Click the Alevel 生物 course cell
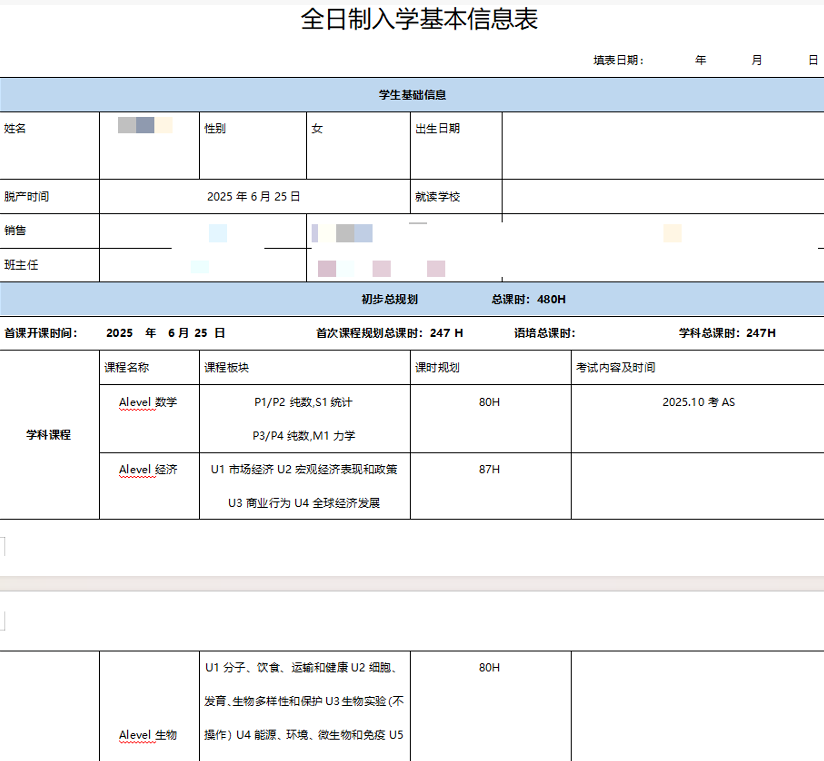Image resolution: width=824 pixels, height=761 pixels. pos(148,735)
